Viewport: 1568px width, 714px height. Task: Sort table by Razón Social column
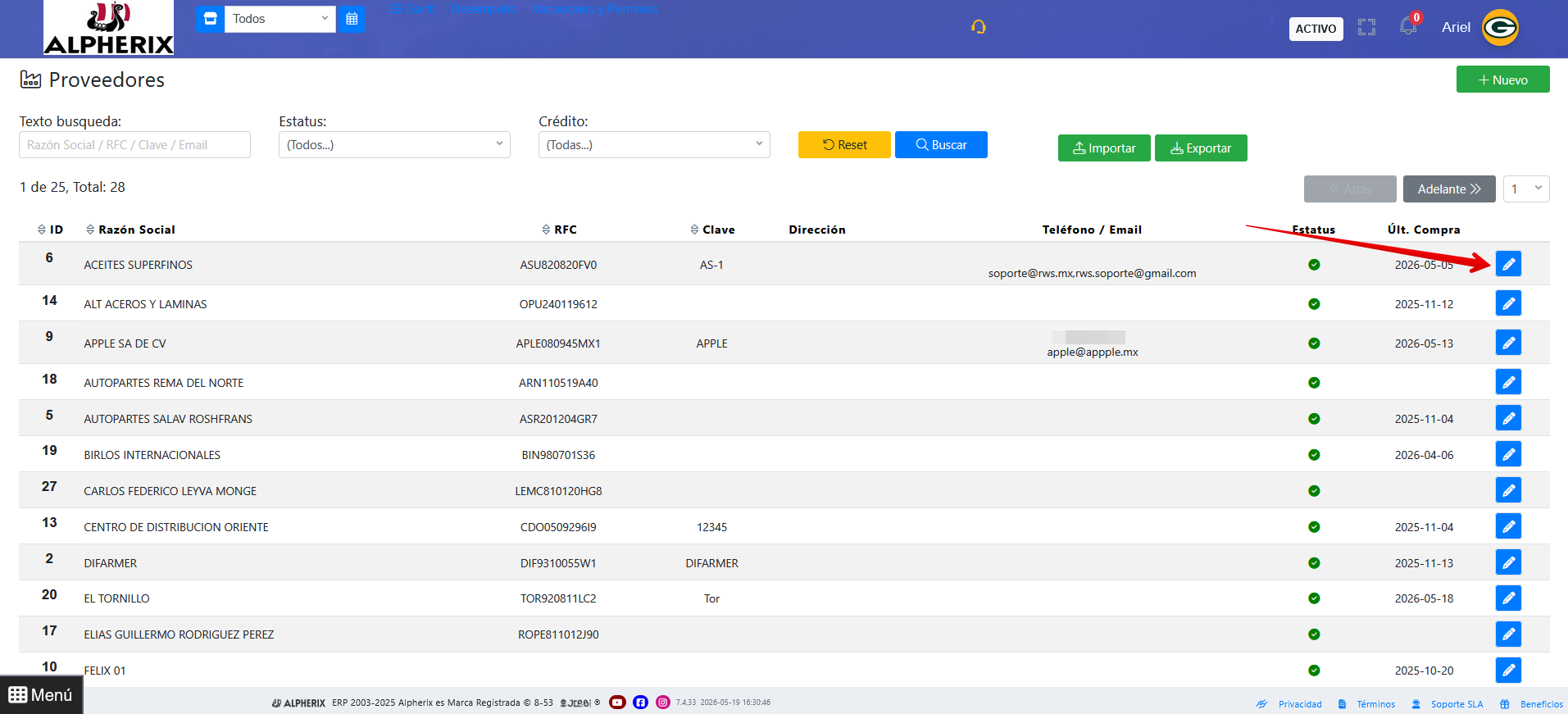130,230
